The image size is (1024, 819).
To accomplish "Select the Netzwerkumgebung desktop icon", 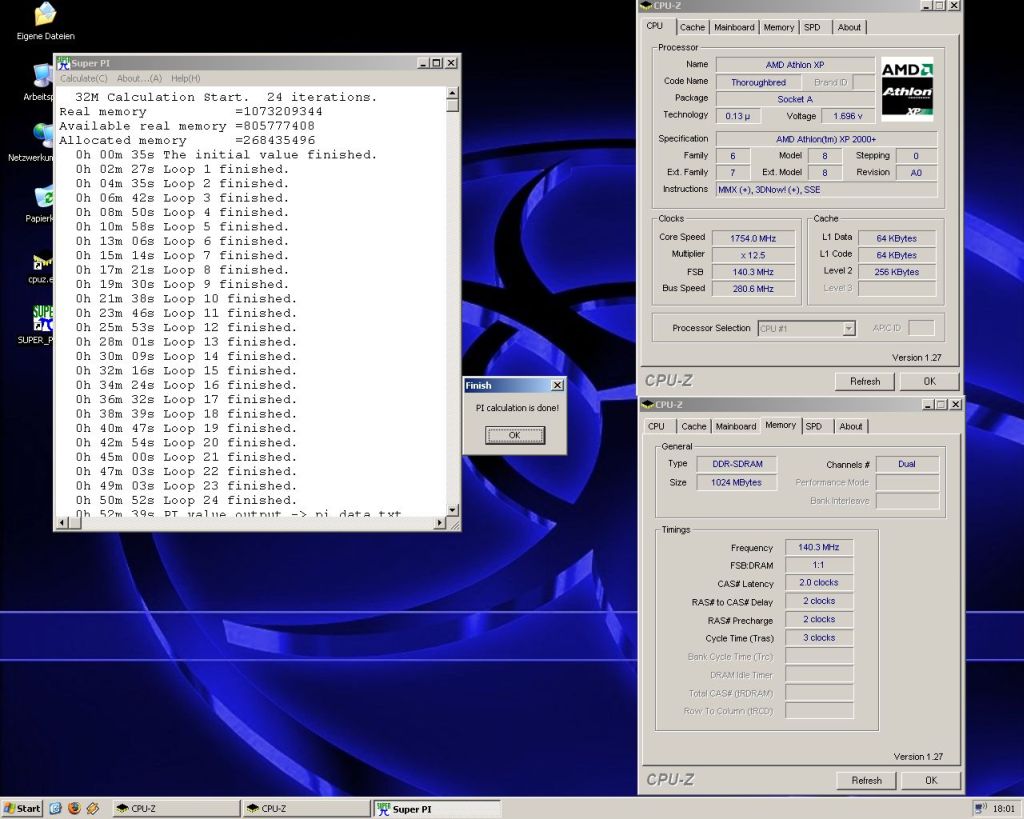I will 43,135.
